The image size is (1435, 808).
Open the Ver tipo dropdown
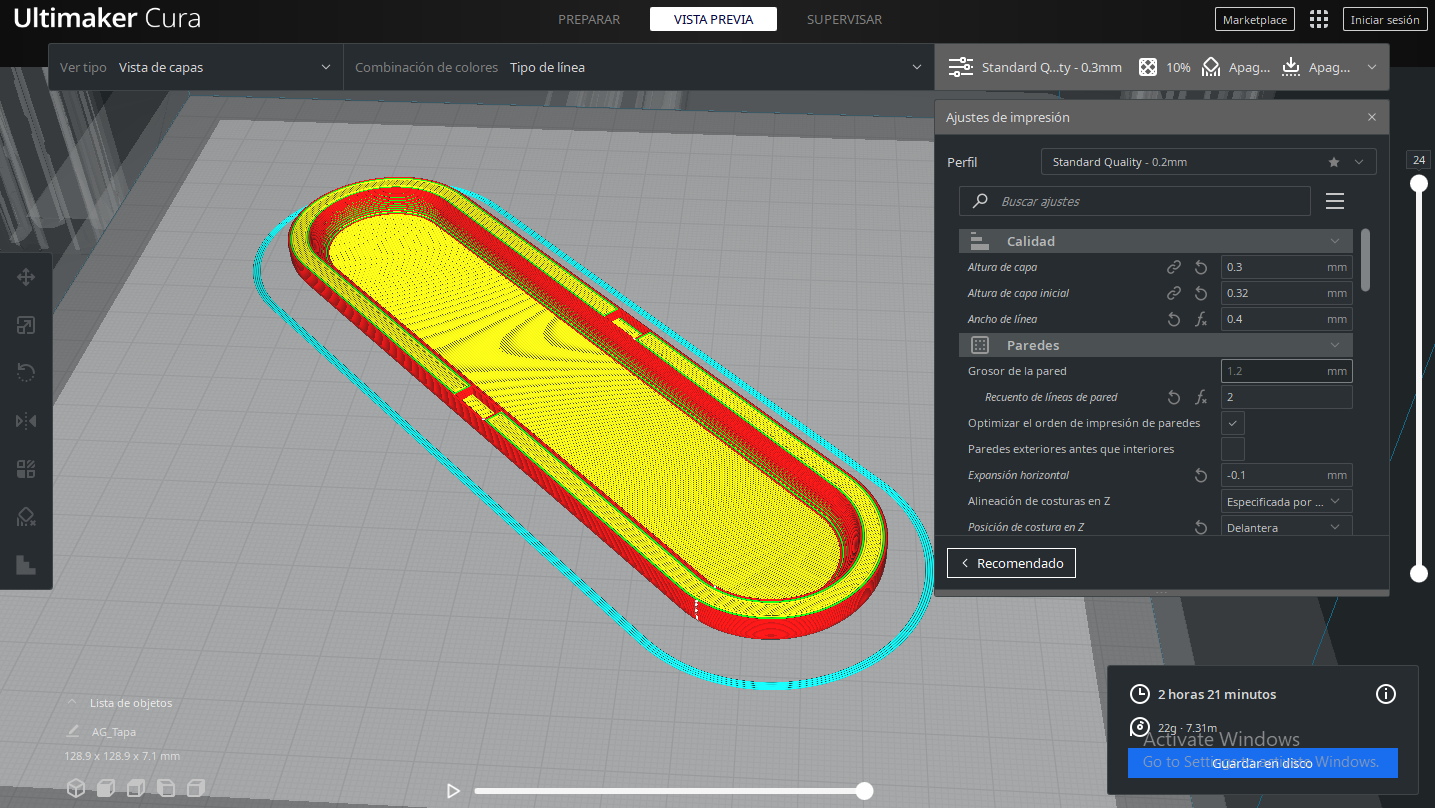click(196, 67)
